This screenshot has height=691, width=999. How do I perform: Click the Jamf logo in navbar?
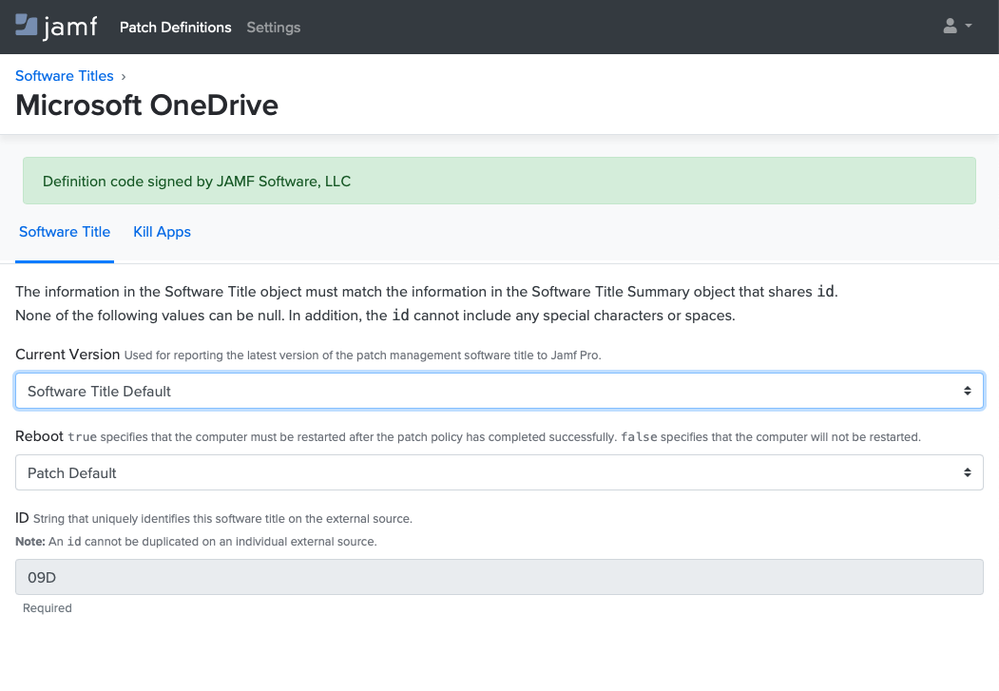56,27
